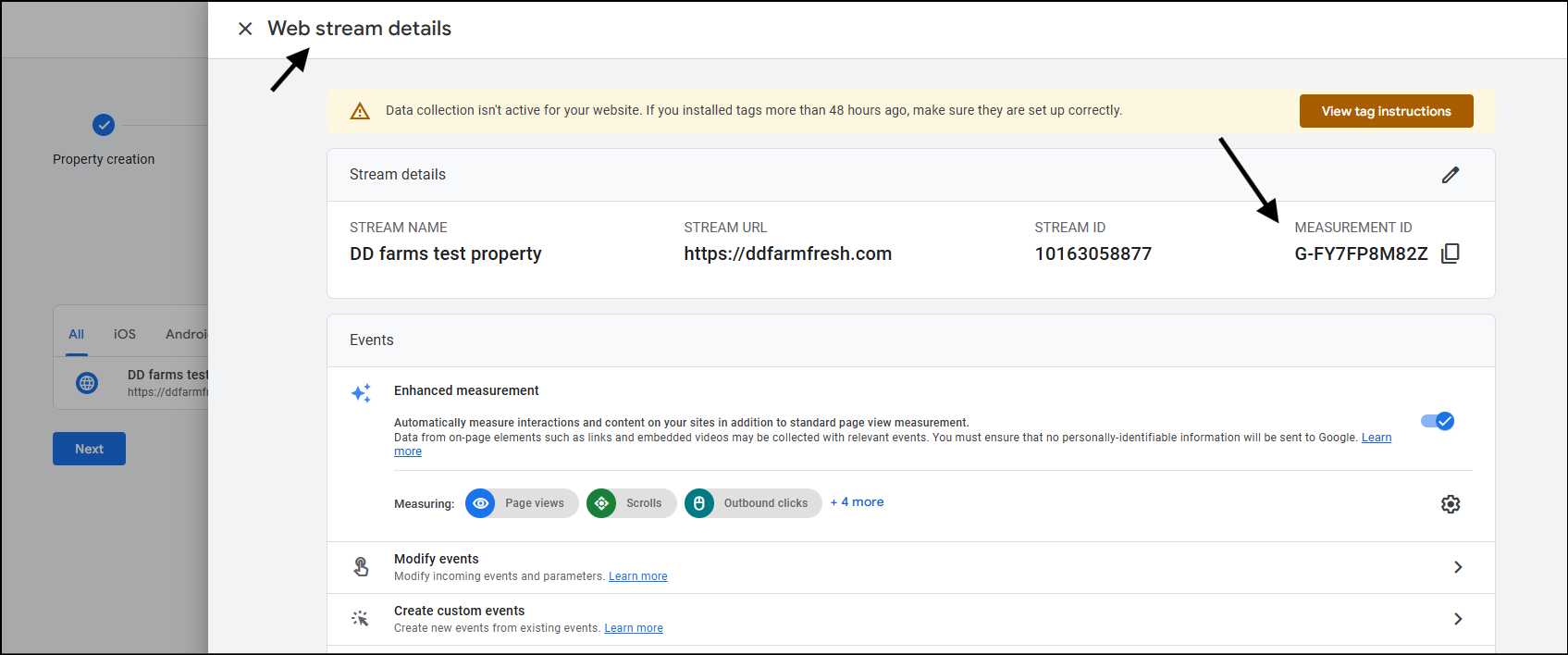Click the warning triangle icon in the banner
Viewport: 1568px width, 655px height.
(360, 111)
